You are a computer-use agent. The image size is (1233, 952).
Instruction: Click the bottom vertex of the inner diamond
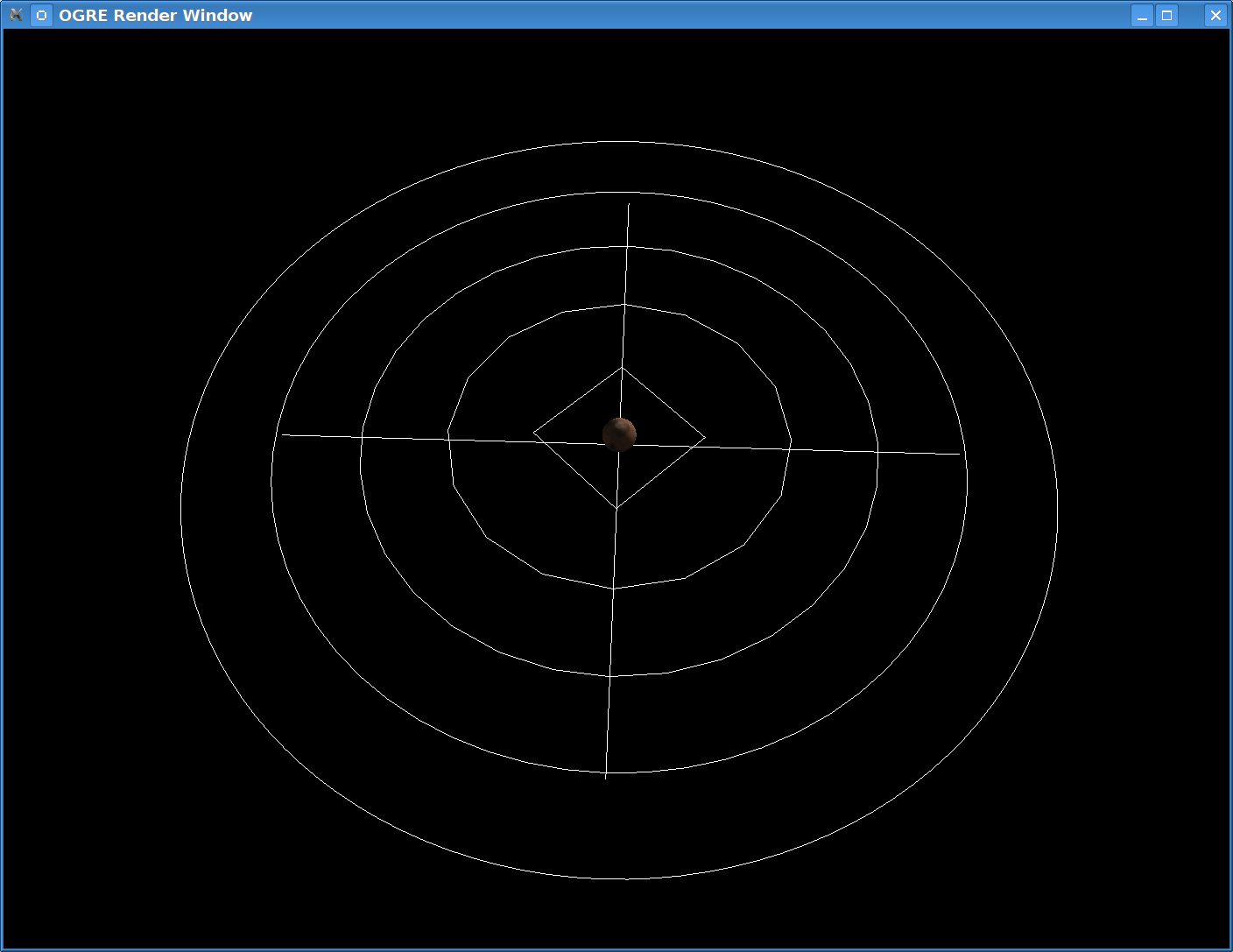point(616,508)
